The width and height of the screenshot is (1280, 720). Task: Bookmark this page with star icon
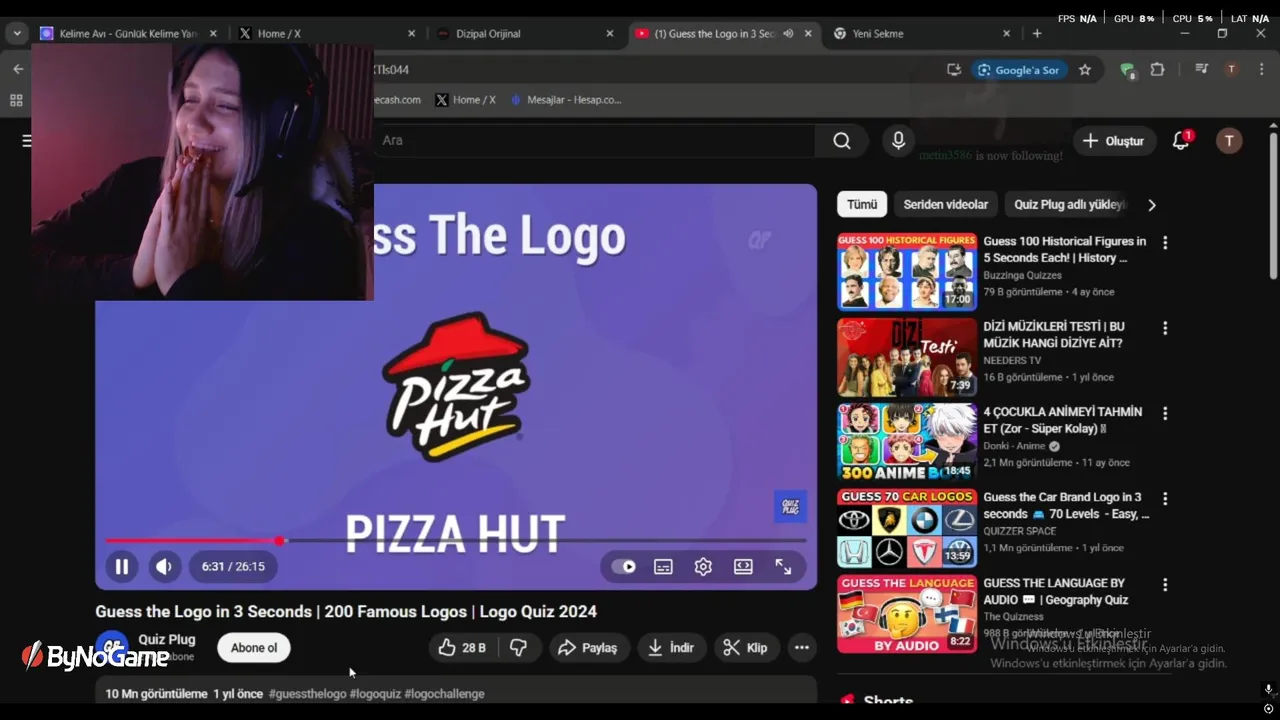(x=1085, y=69)
